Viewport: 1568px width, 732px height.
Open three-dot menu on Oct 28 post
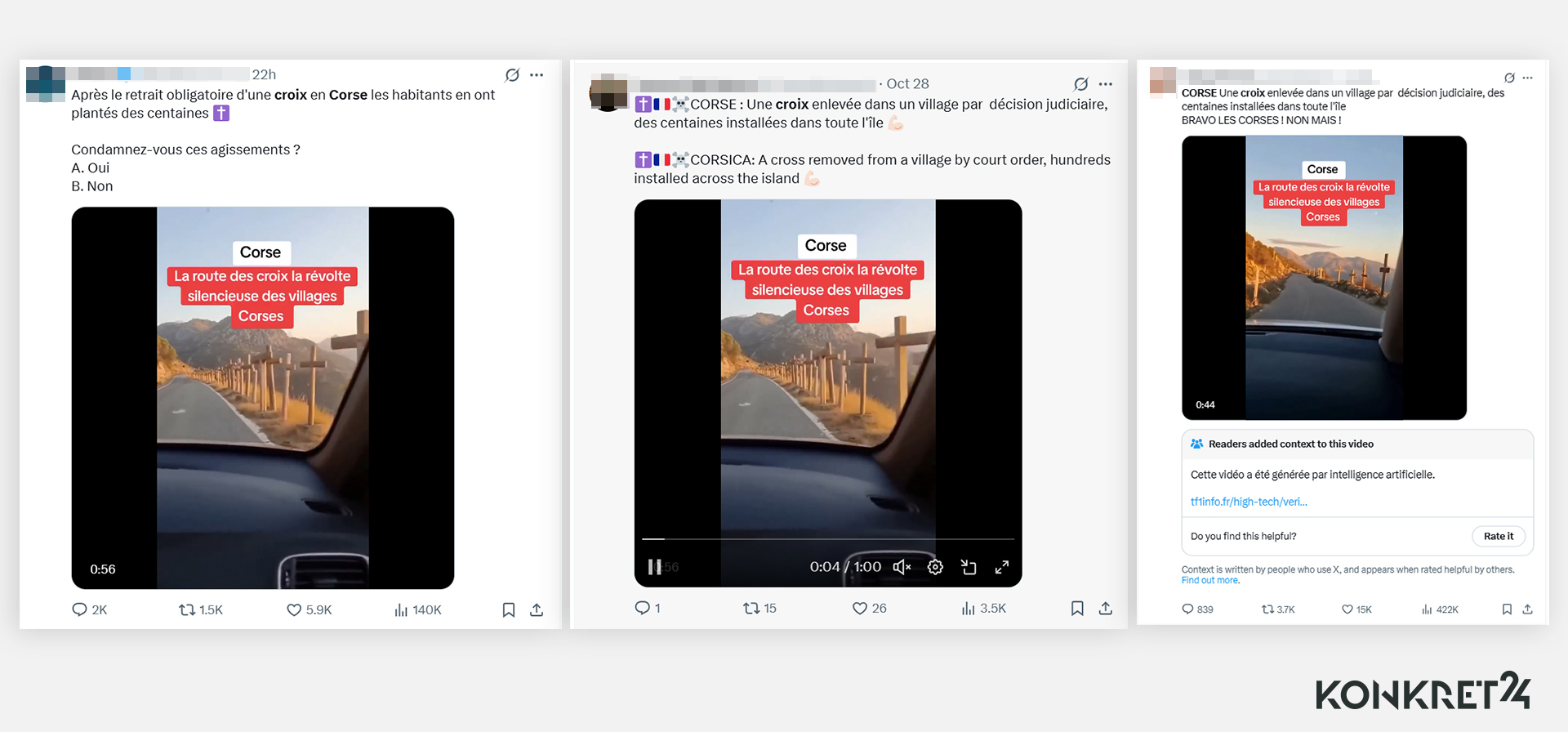point(1106,84)
